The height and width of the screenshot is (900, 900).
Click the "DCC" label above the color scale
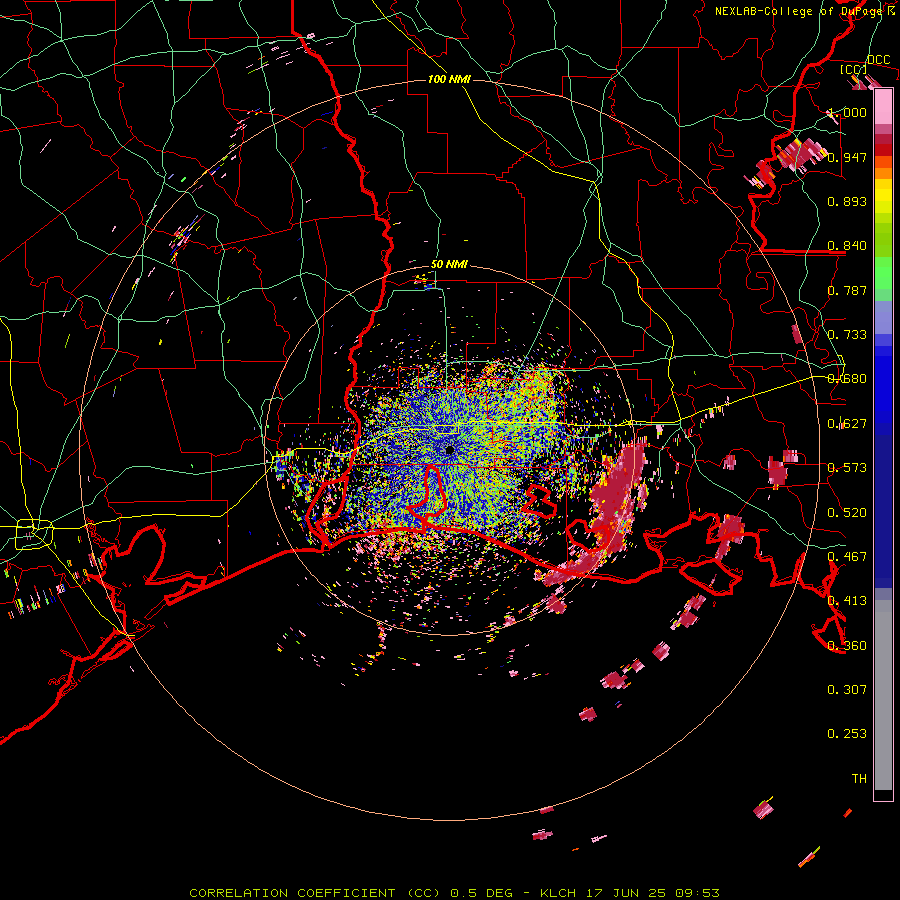tap(878, 60)
